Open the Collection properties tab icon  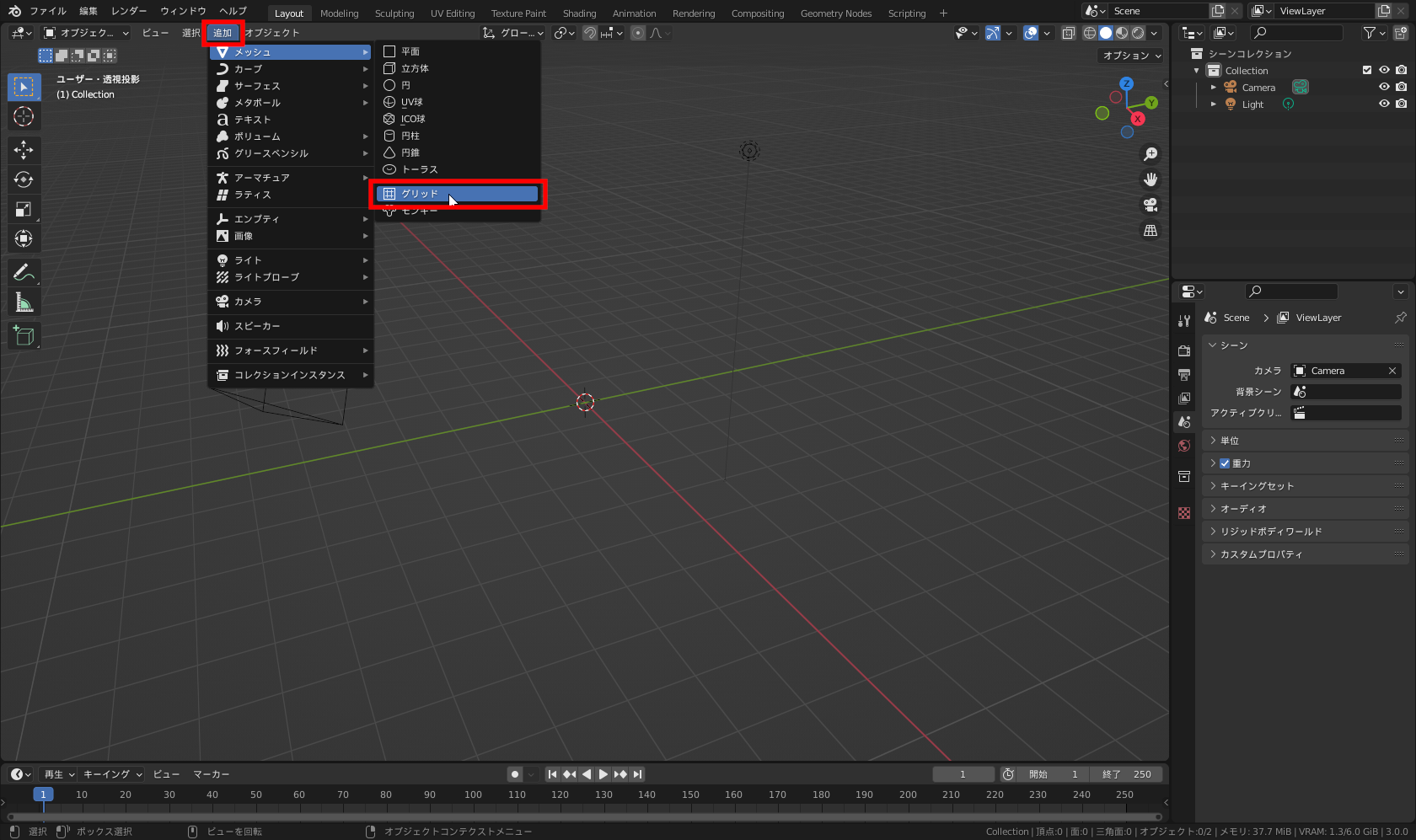pyautogui.click(x=1184, y=477)
